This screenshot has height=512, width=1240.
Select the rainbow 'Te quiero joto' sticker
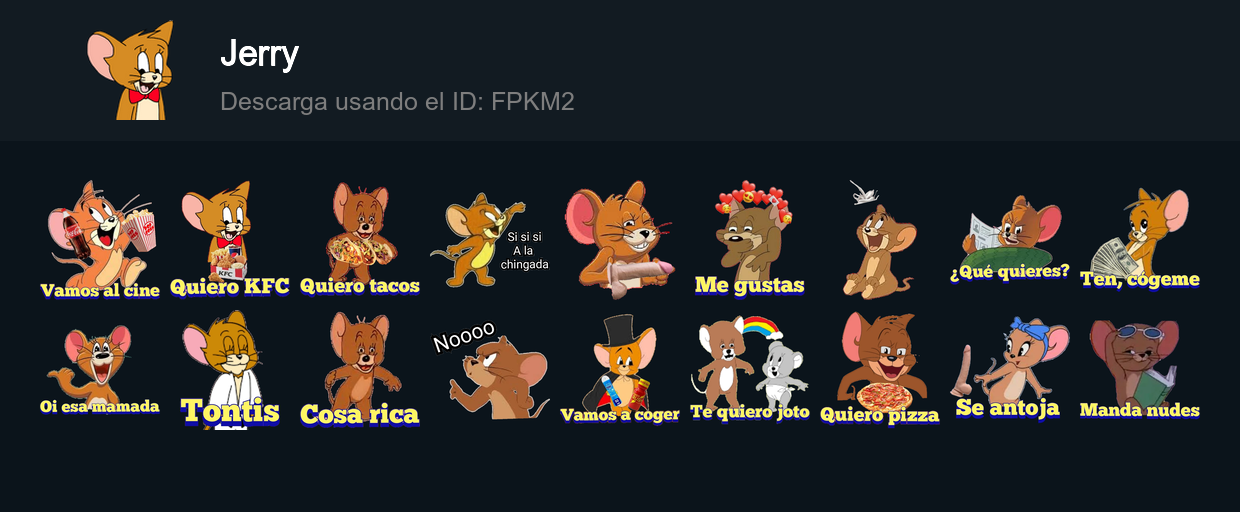(750, 370)
